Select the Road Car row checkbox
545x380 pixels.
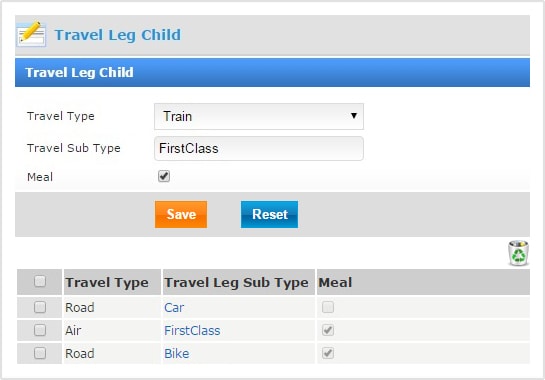pos(40,307)
